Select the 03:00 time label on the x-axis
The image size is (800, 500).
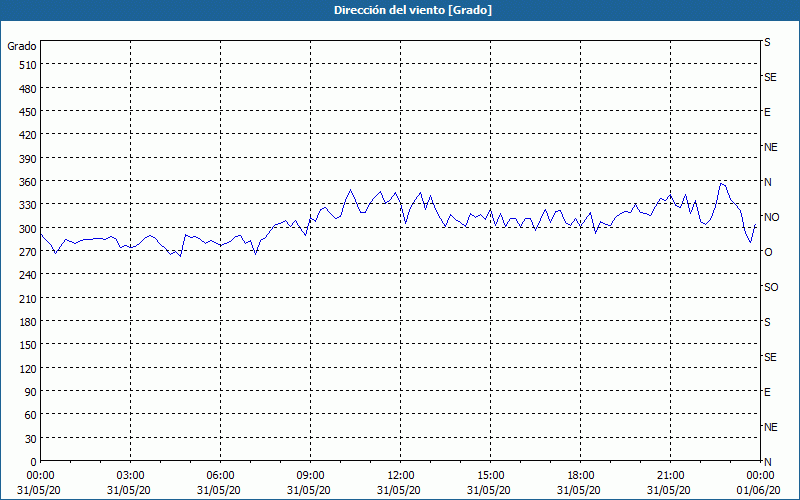130,475
